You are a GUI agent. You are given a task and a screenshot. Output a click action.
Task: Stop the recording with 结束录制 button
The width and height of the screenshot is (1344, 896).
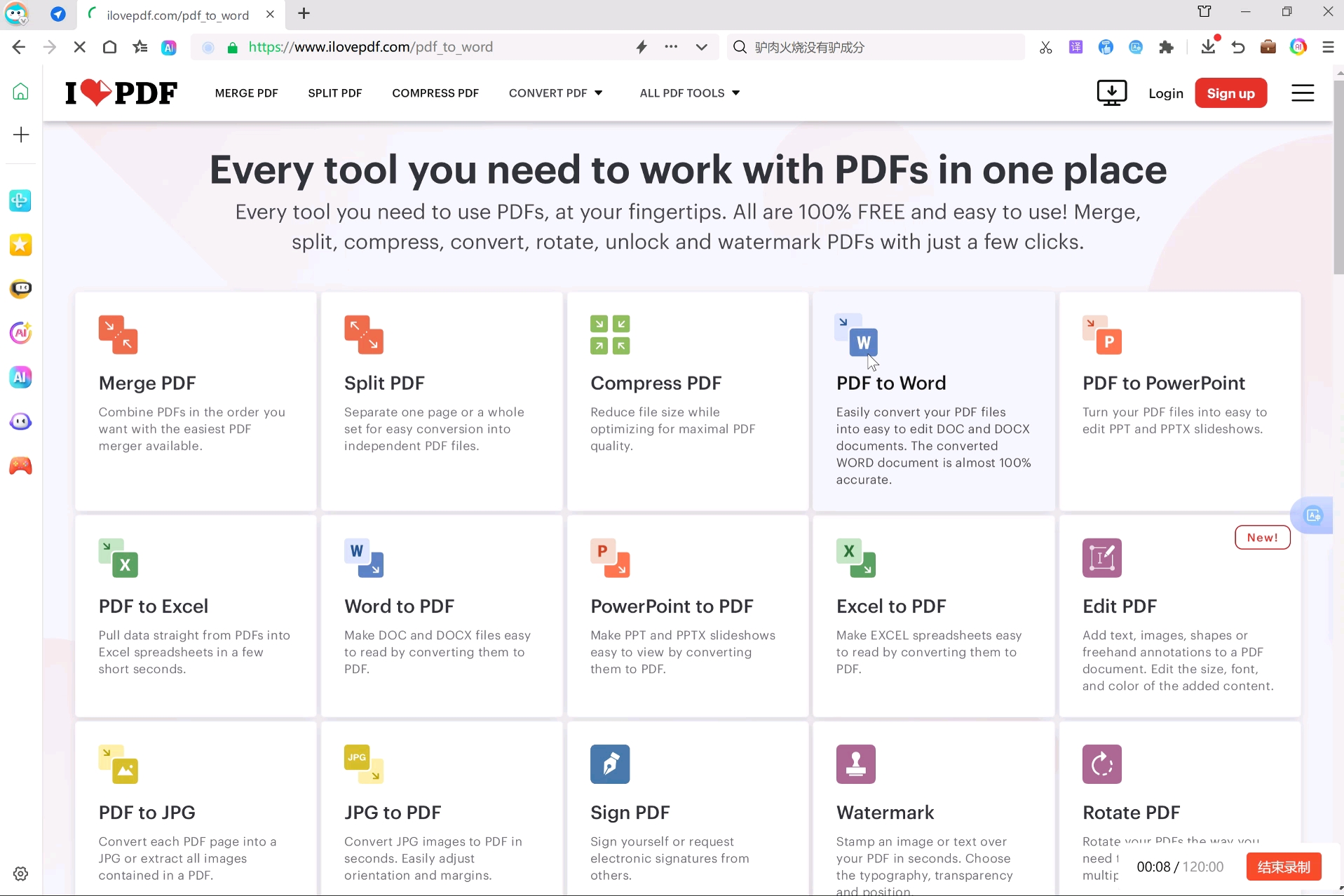pos(1284,867)
